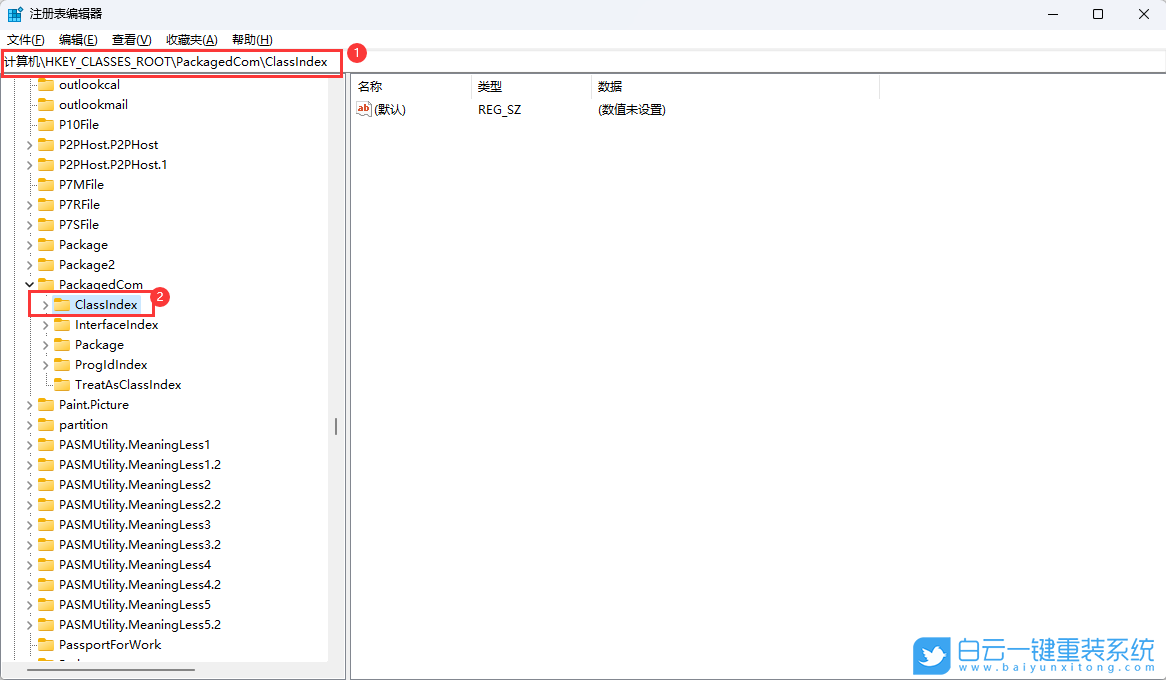Screen dimensions: 1166x680
Task: Expand the ClassIndex tree node
Action: pos(45,304)
